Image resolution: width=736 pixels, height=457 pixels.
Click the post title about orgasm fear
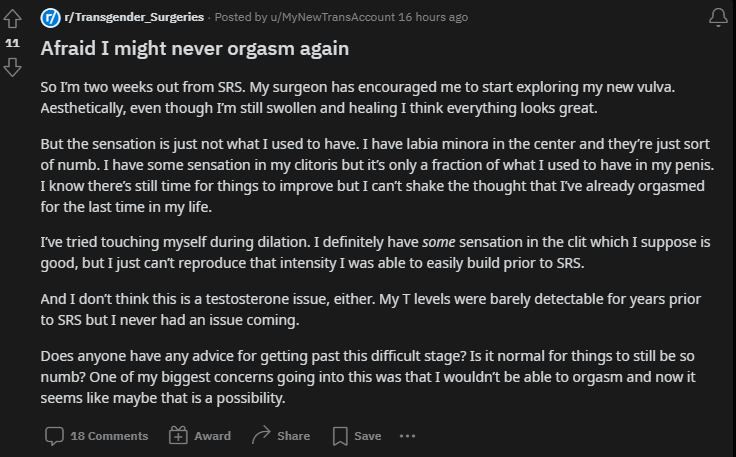click(195, 49)
